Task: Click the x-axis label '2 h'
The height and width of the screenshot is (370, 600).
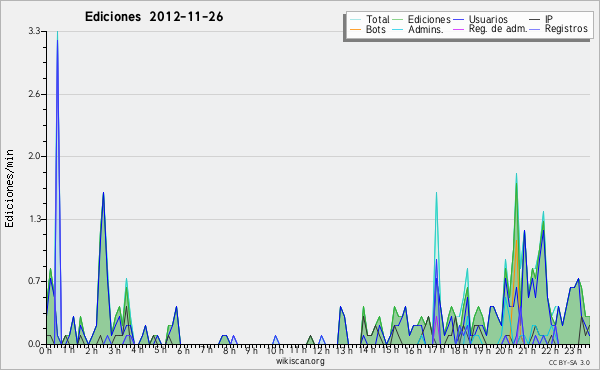Action: tap(91, 350)
